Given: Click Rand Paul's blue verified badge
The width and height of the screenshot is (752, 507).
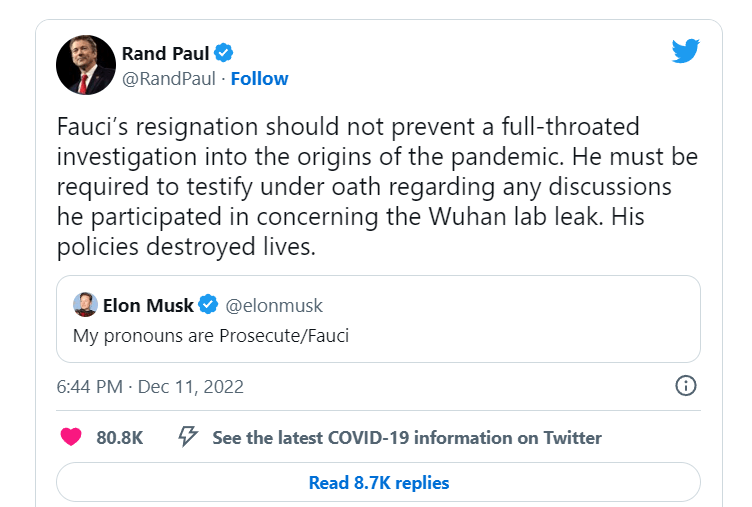Looking at the screenshot, I should (225, 52).
